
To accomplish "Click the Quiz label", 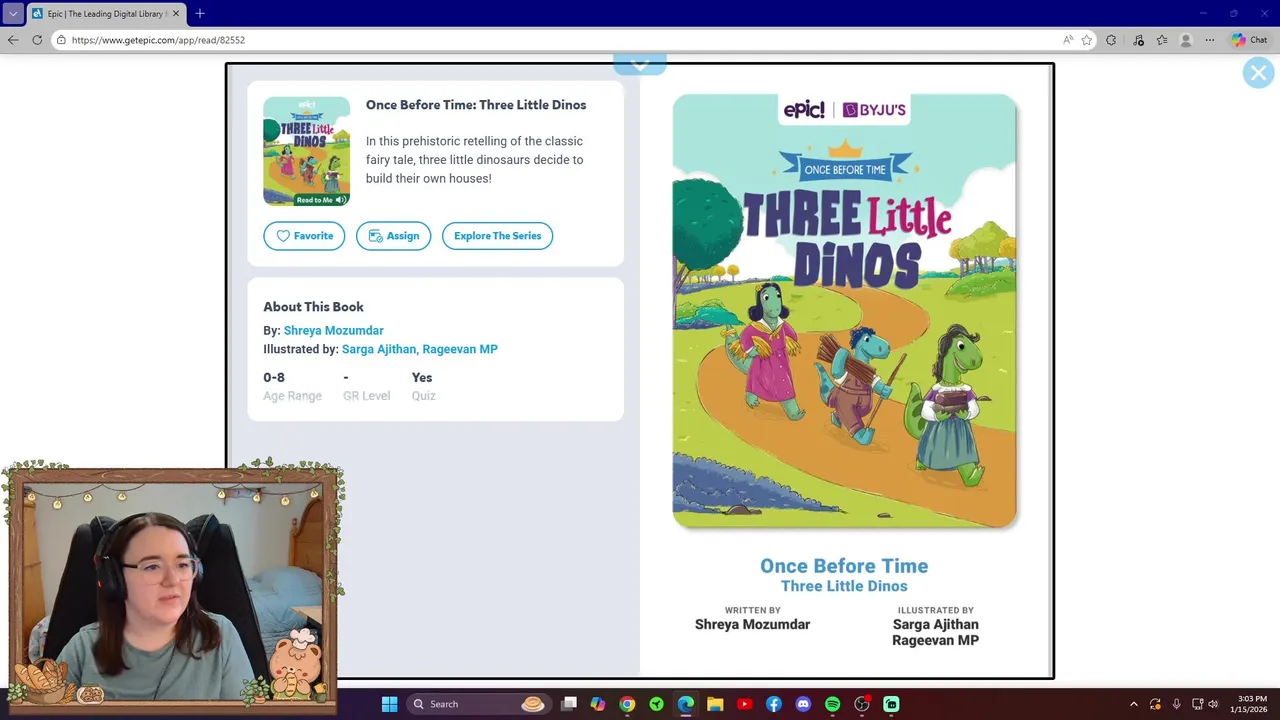I will [x=423, y=396].
